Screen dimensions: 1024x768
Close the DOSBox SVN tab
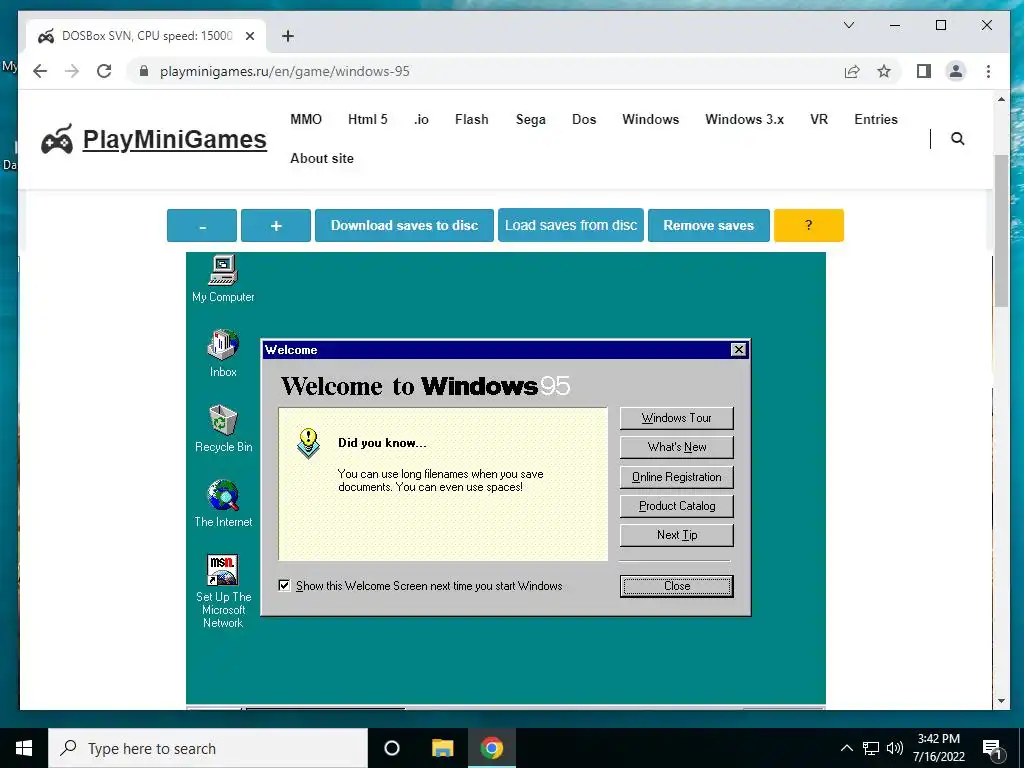click(x=249, y=36)
